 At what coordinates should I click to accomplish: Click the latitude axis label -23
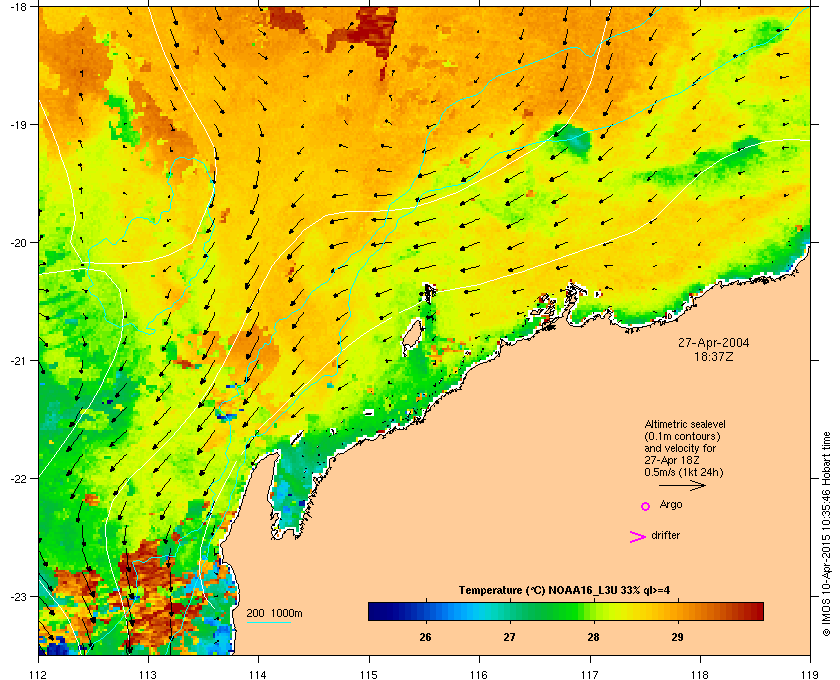pos(18,596)
